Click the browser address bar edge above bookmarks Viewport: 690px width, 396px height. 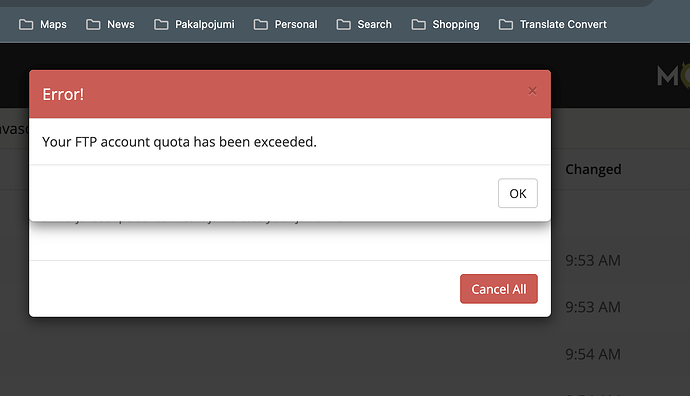[326, 3]
